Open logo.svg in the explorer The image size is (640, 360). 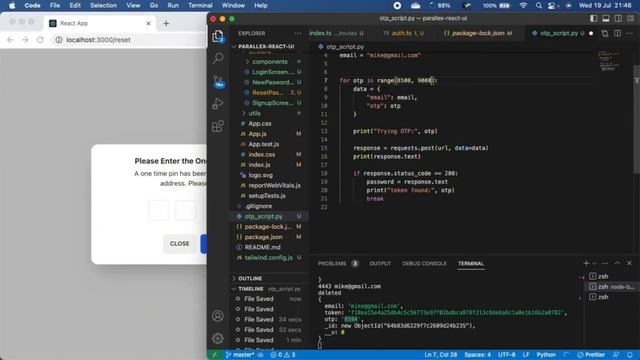[x=260, y=175]
